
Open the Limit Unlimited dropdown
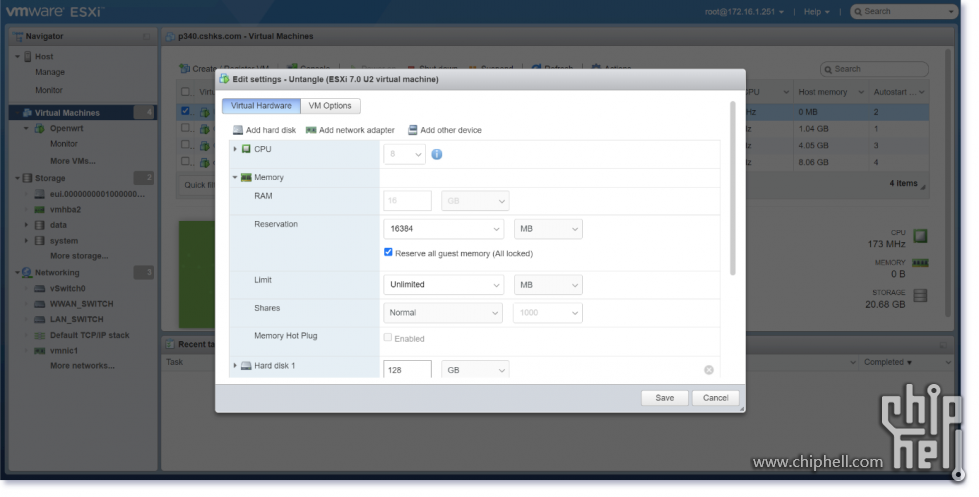click(x=443, y=284)
